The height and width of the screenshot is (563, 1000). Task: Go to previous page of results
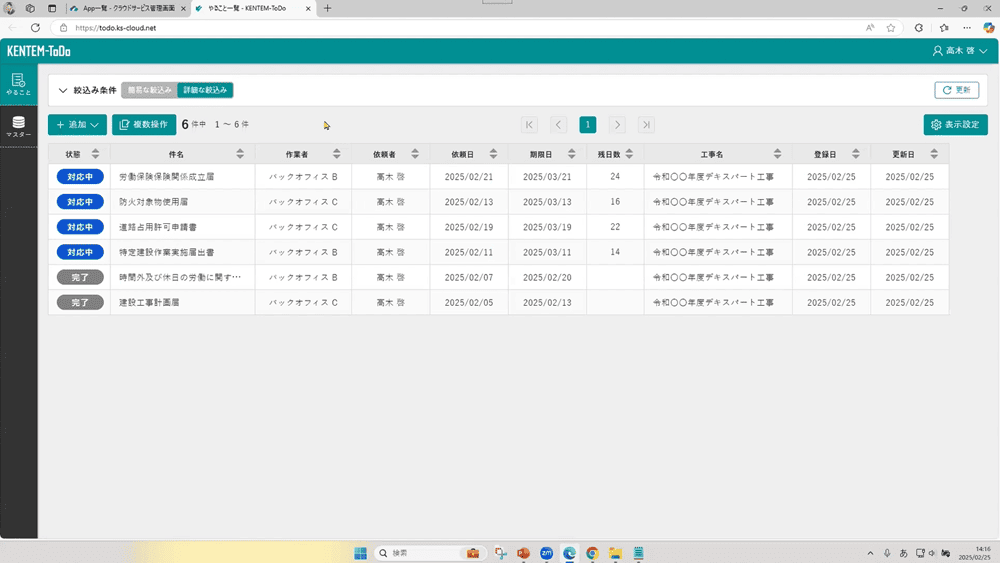tap(559, 125)
